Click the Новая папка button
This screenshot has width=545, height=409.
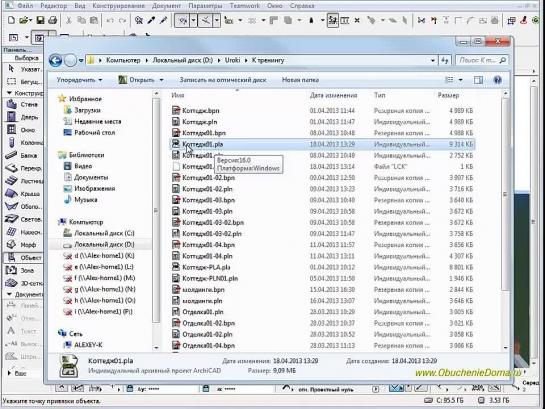pos(300,80)
